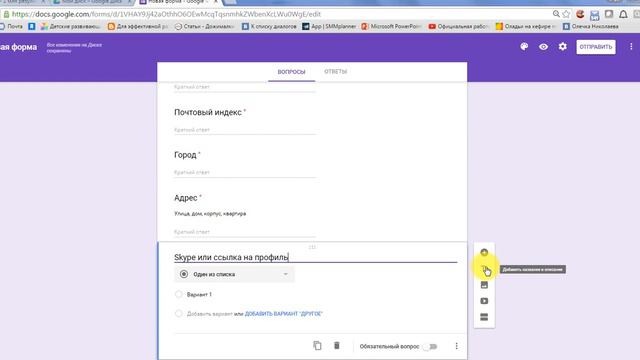Click Добавить вариант placeholder option
The width and height of the screenshot is (640, 360).
click(x=209, y=314)
